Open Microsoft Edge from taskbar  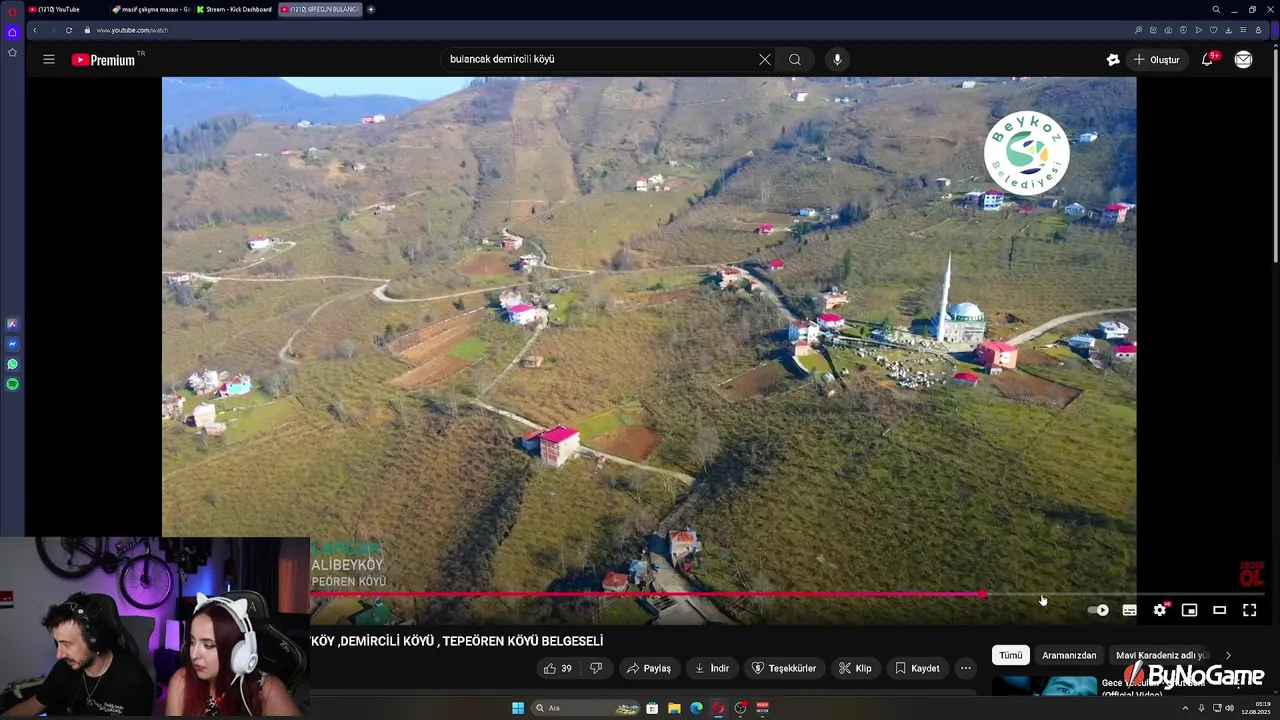(x=696, y=708)
